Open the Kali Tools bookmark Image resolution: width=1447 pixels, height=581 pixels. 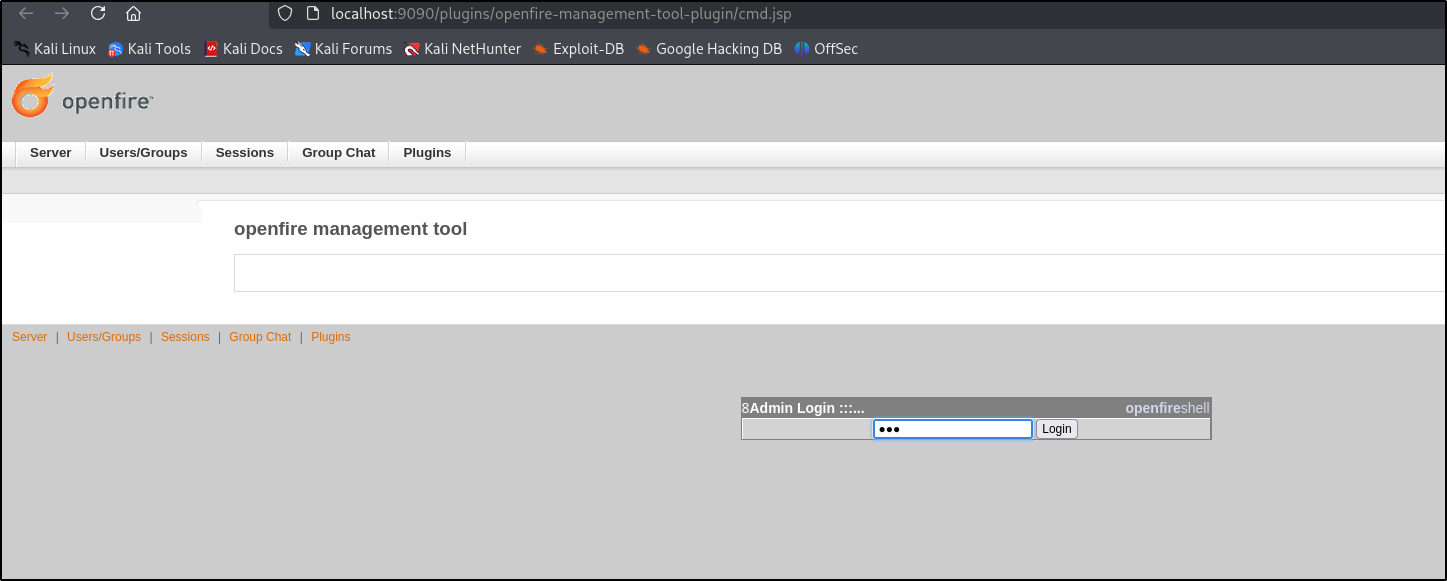tap(149, 49)
